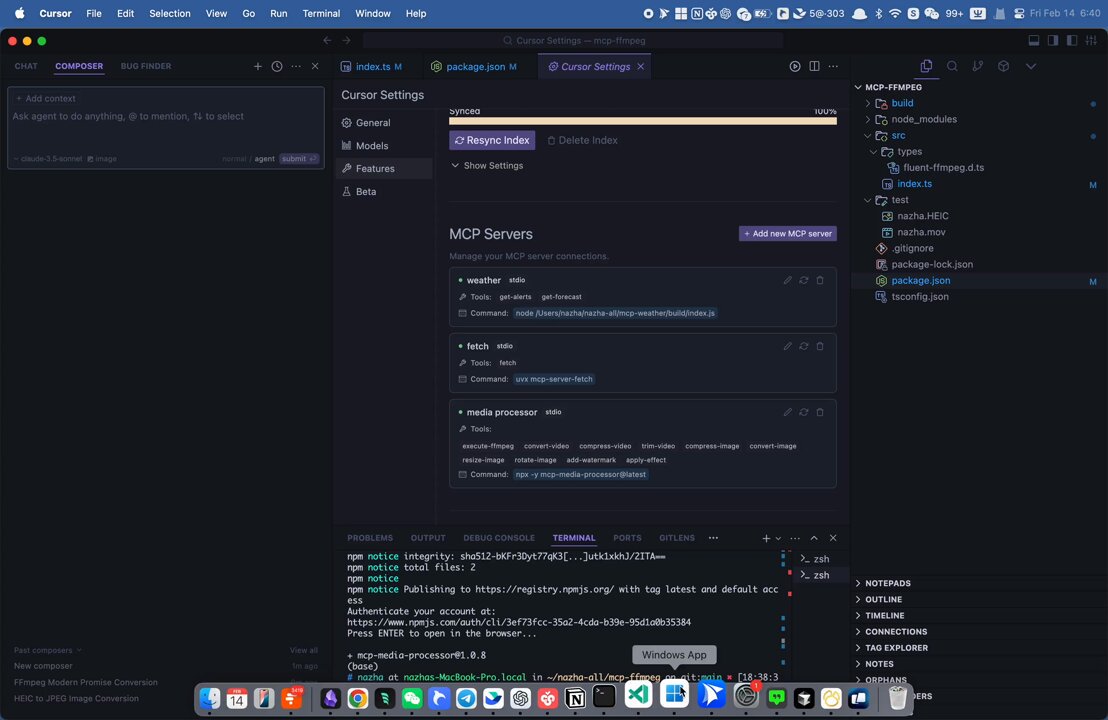Open the index.ts editor tab
The height and width of the screenshot is (720, 1108).
(x=372, y=66)
